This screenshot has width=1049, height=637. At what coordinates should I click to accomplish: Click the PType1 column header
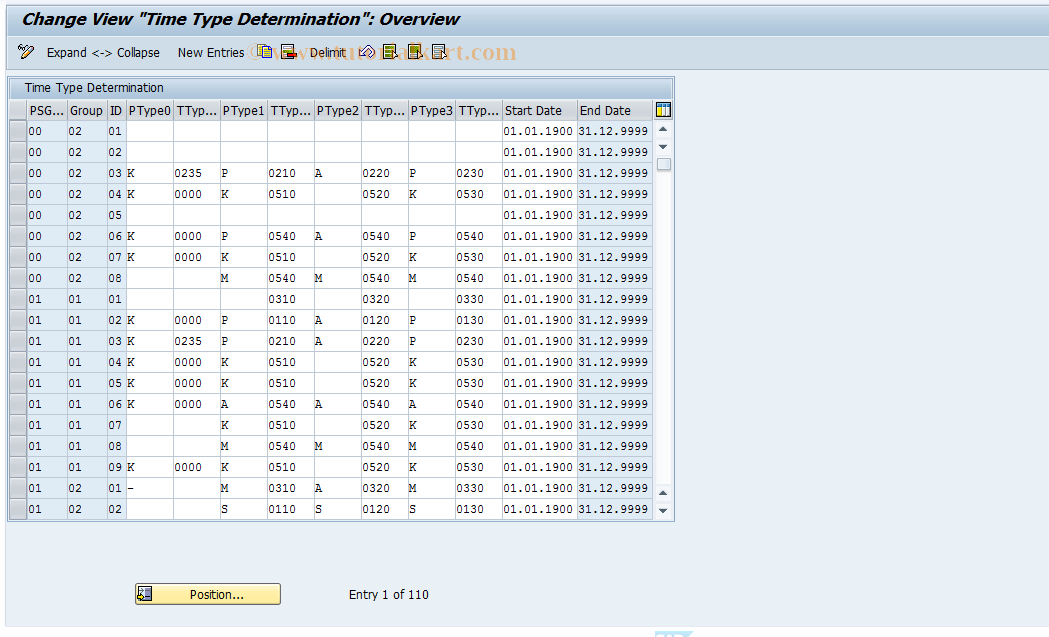pos(244,110)
